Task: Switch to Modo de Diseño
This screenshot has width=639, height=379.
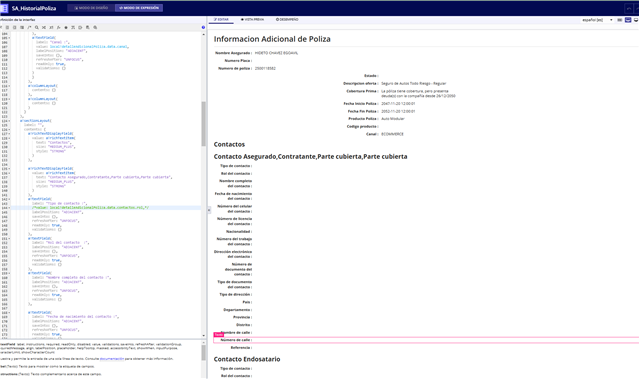Action: coord(91,8)
